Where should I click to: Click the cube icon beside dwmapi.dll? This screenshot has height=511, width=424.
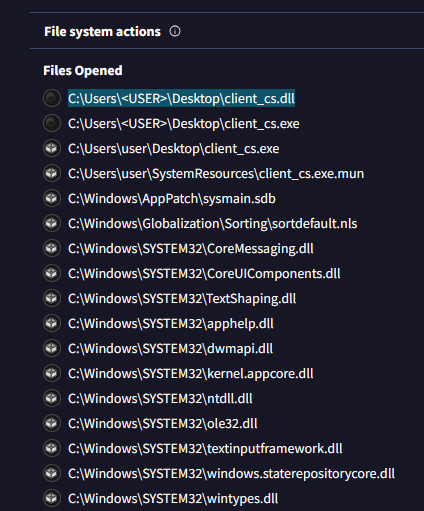52,348
